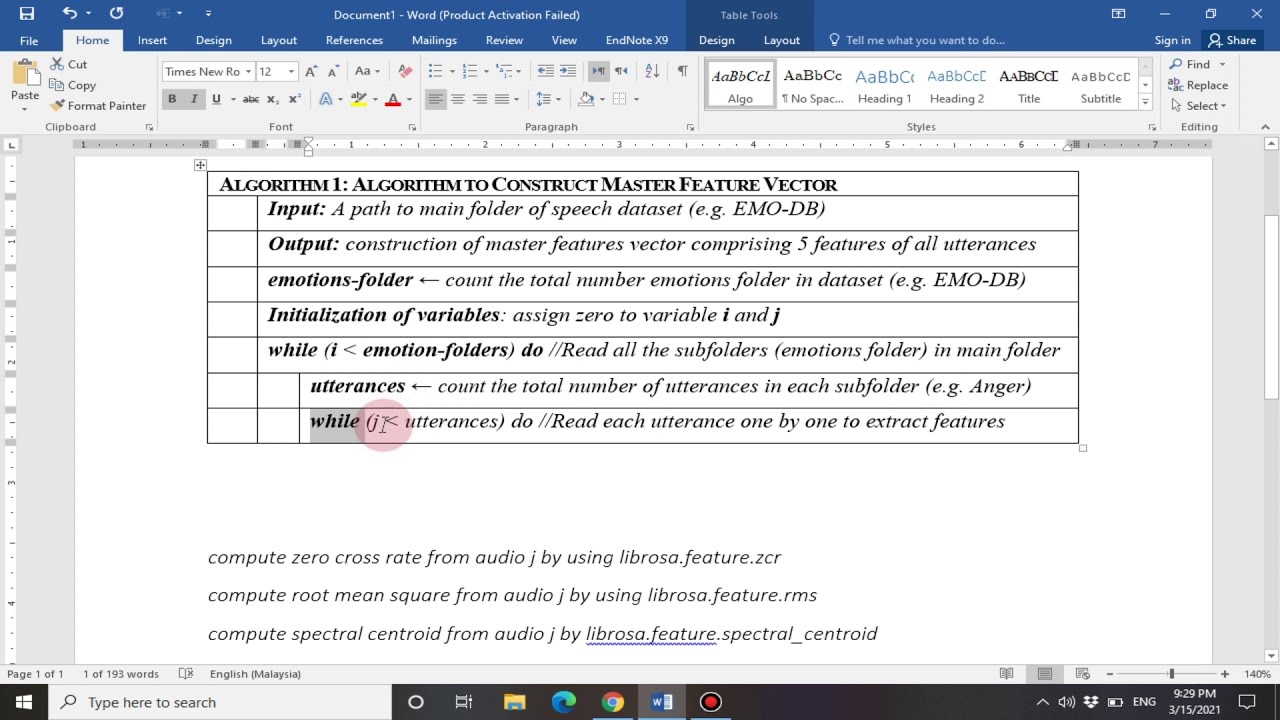
Task: Click the Undo arrow icon
Action: (x=69, y=13)
